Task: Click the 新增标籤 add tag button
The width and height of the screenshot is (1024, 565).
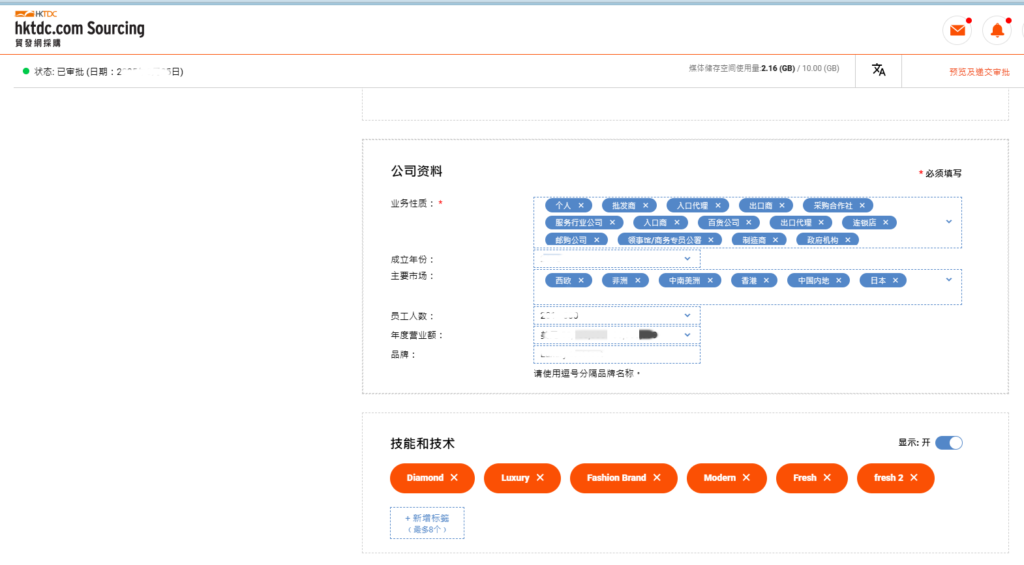Action: pyautogui.click(x=427, y=523)
